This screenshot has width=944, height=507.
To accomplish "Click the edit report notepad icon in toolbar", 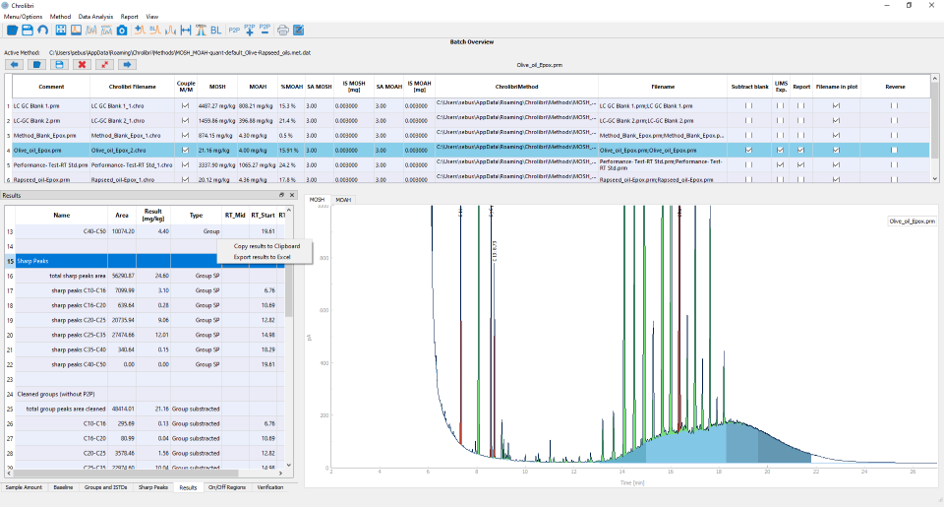I will pos(299,30).
